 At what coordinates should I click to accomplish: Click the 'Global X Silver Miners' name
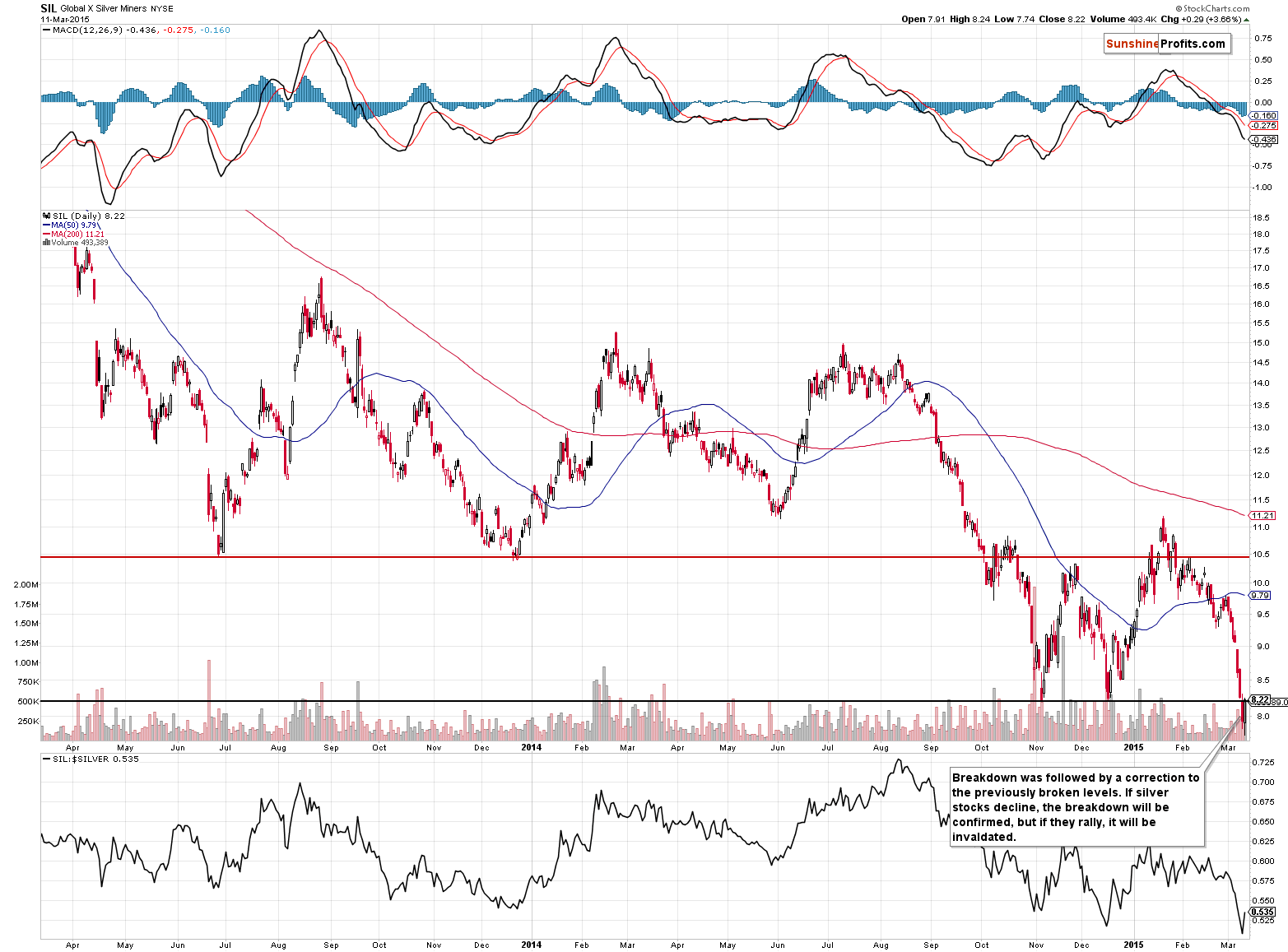[x=103, y=9]
